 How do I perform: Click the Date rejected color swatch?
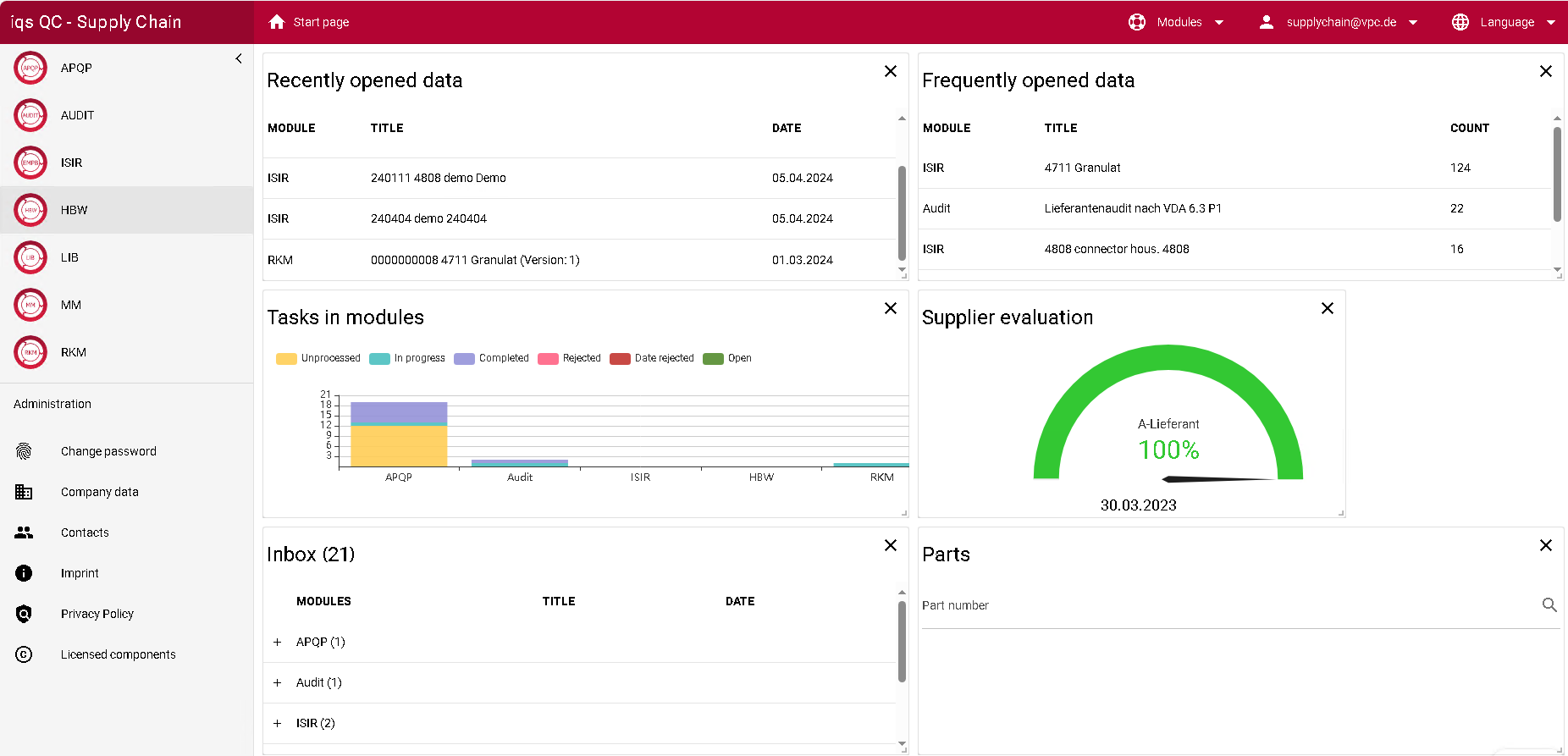coord(620,359)
